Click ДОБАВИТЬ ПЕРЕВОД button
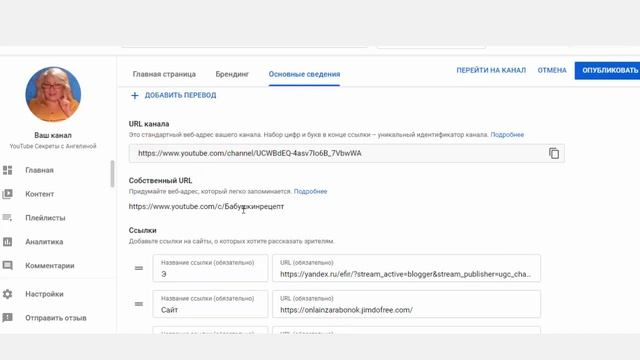Viewport: 640px width, 360px height. (x=180, y=95)
